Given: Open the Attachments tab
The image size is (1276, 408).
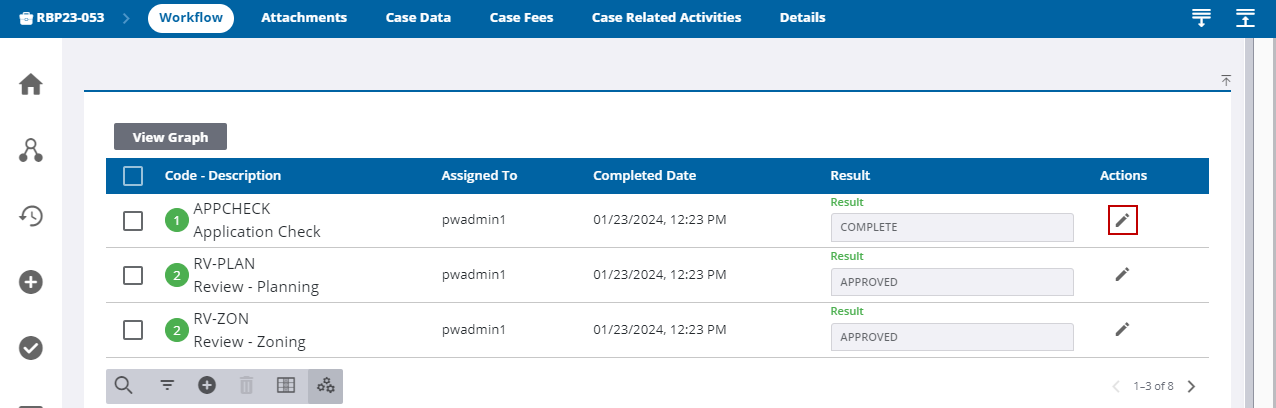Looking at the screenshot, I should pyautogui.click(x=304, y=18).
